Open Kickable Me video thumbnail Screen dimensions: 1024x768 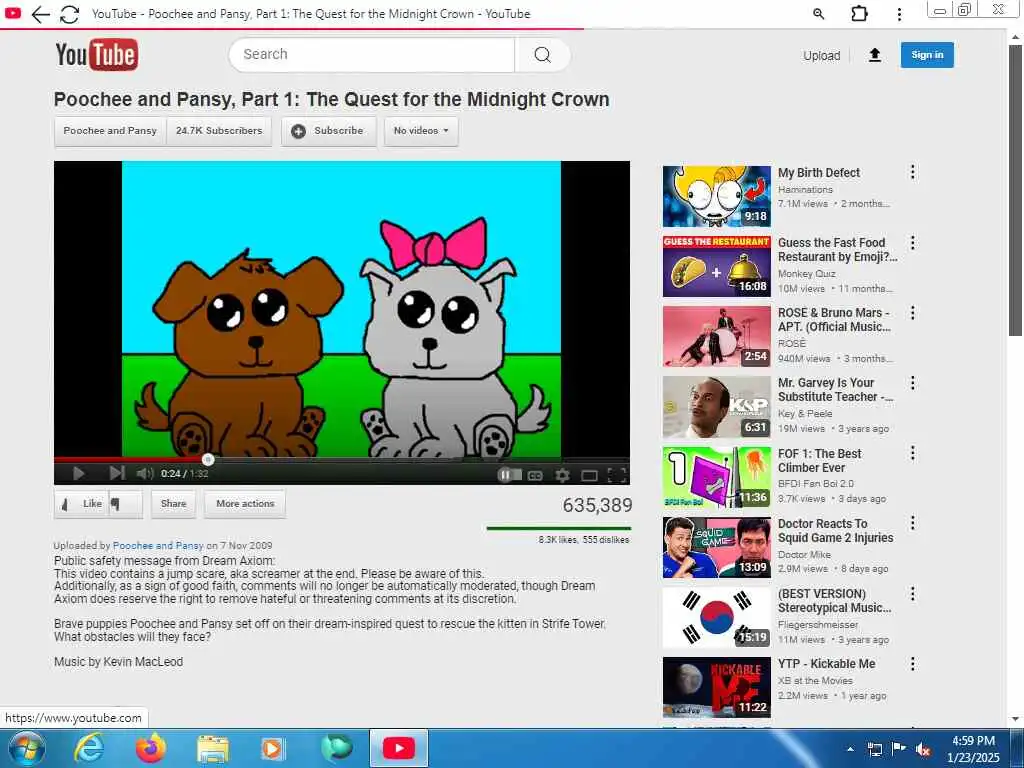[x=716, y=687]
